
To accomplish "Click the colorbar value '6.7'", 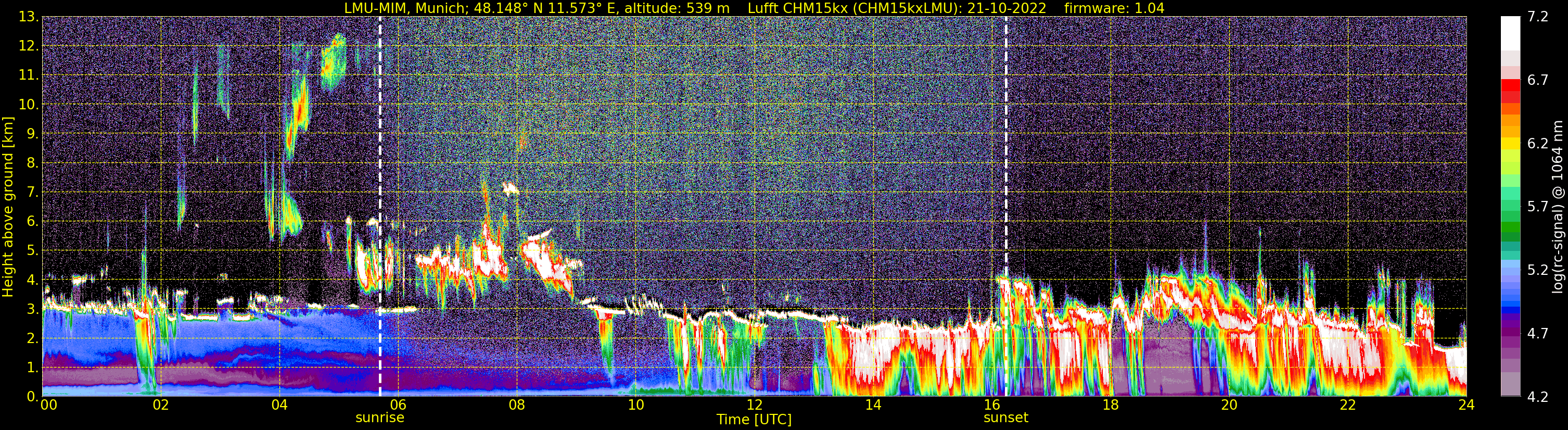I will pos(1538,80).
